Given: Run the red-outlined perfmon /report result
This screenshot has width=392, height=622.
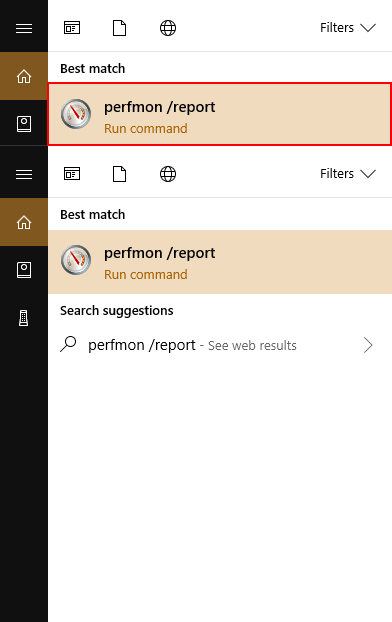Looking at the screenshot, I should pyautogui.click(x=220, y=114).
